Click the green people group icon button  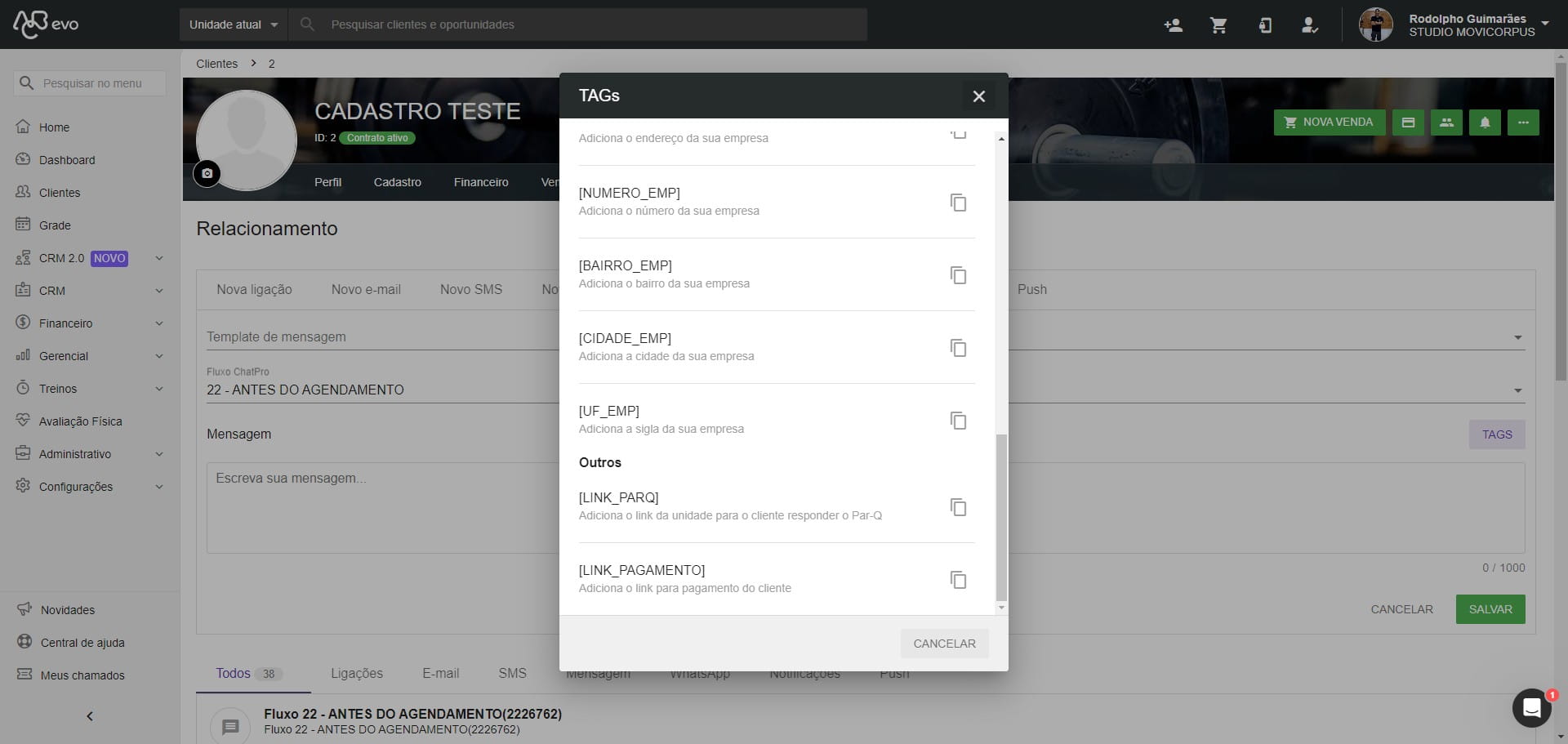click(x=1446, y=123)
